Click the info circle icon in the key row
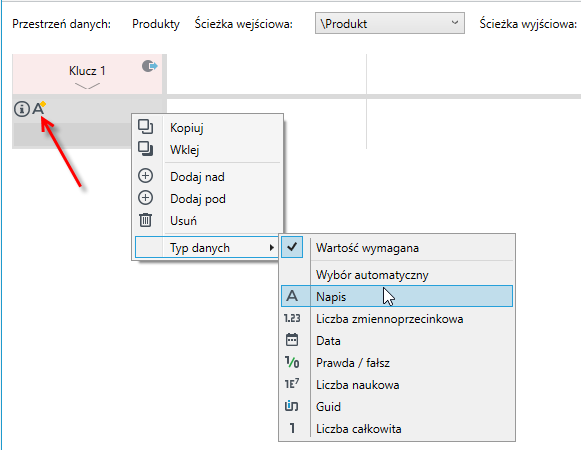This screenshot has width=581, height=450. point(22,109)
